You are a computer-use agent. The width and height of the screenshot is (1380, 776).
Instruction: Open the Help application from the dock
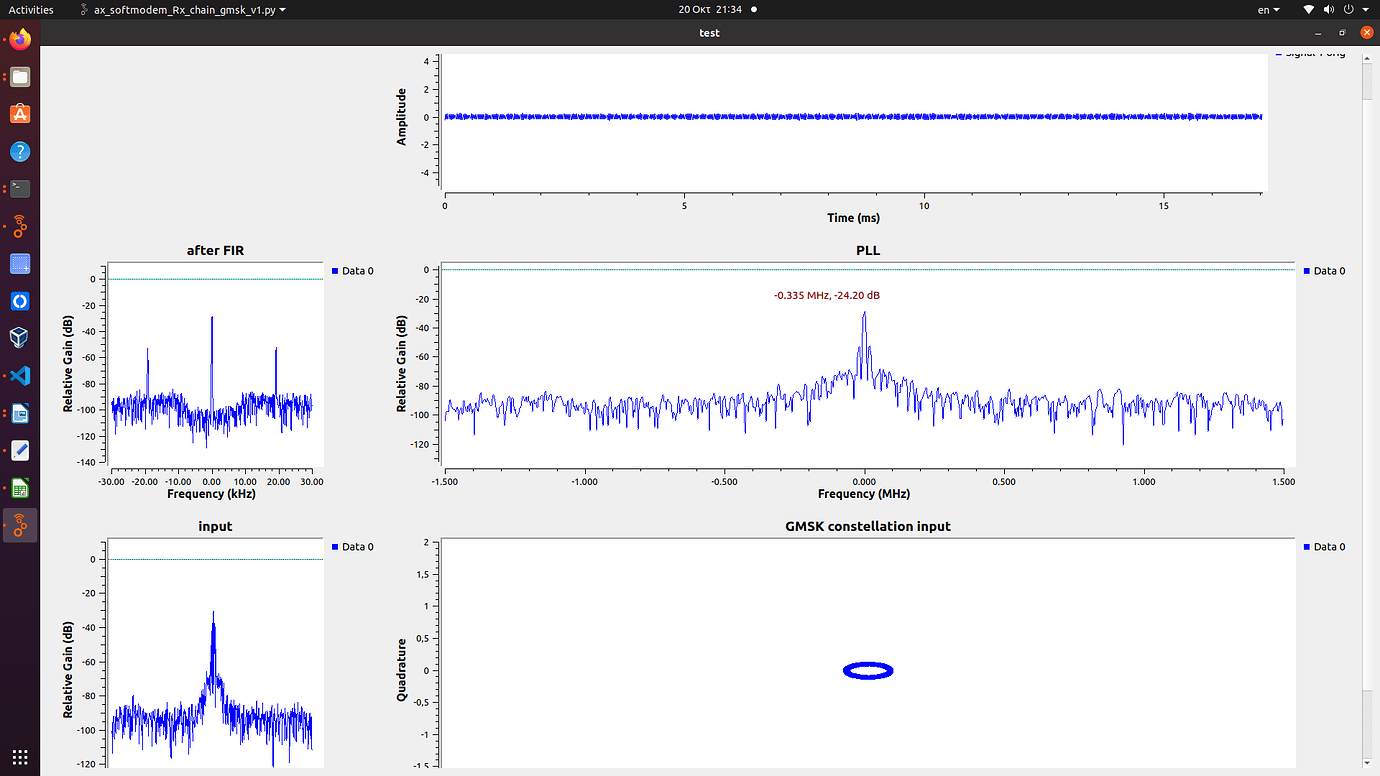tap(19, 151)
